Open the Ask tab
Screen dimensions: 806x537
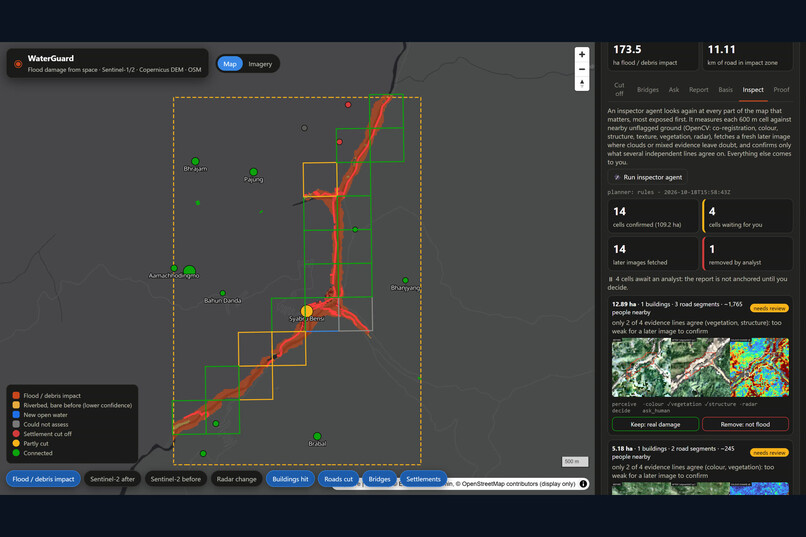point(674,89)
